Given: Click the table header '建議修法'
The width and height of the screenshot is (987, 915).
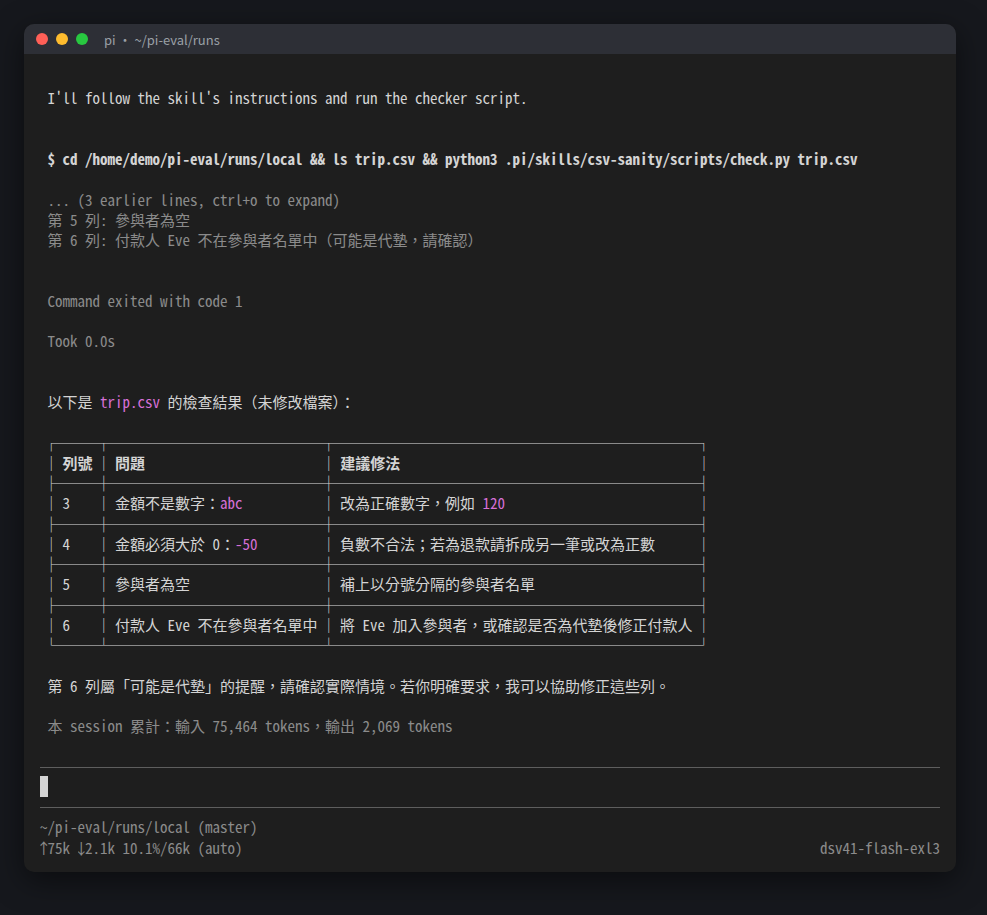Looking at the screenshot, I should click(x=370, y=464).
